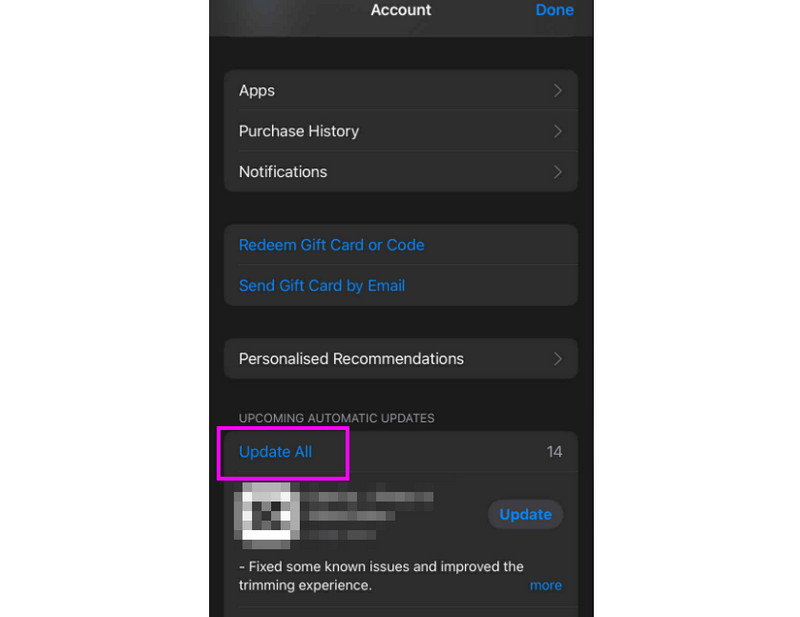Click the 14 pending updates count
Screen dimensions: 800x617
point(554,452)
